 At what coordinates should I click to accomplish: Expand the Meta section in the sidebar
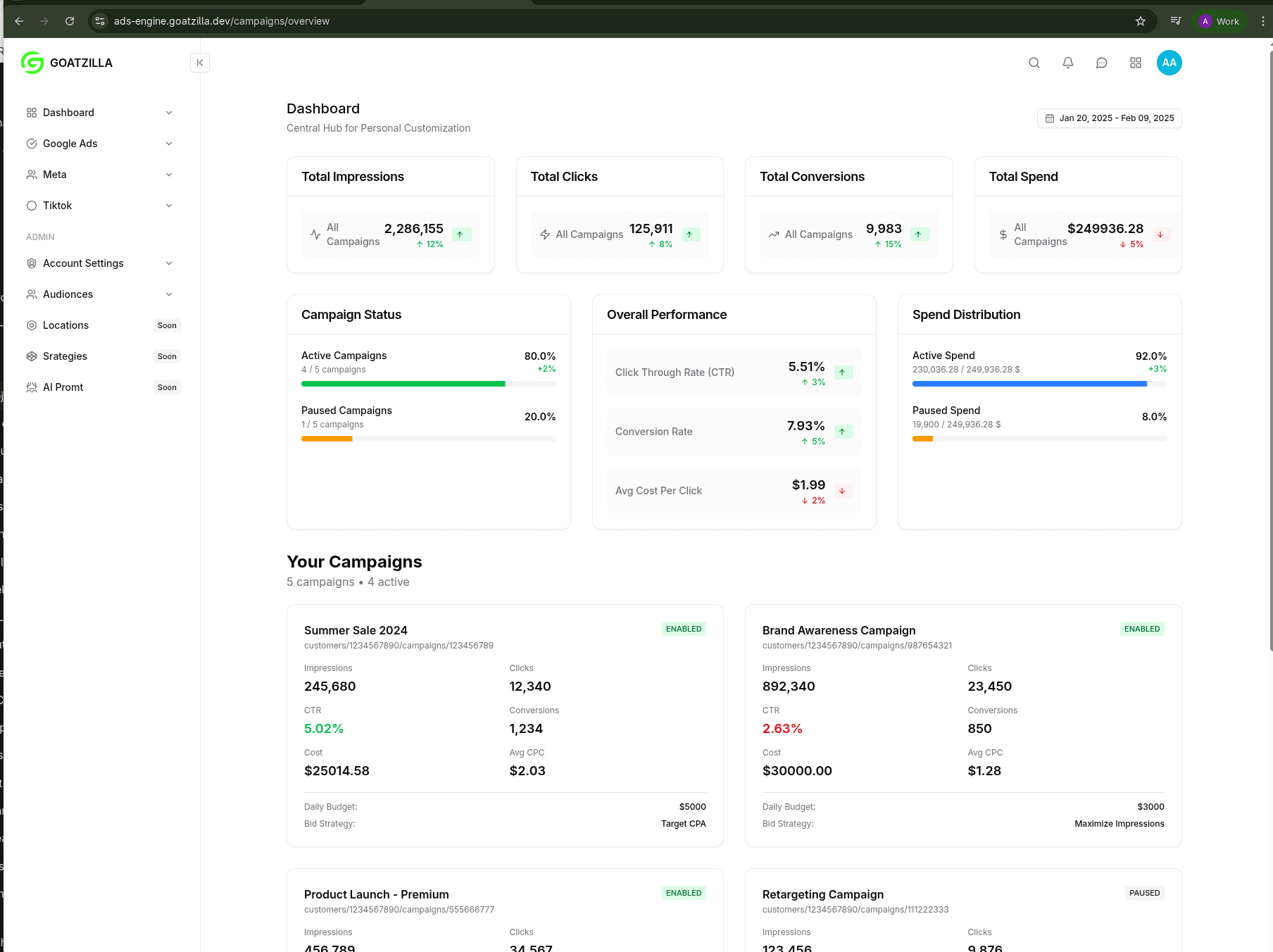coord(169,175)
